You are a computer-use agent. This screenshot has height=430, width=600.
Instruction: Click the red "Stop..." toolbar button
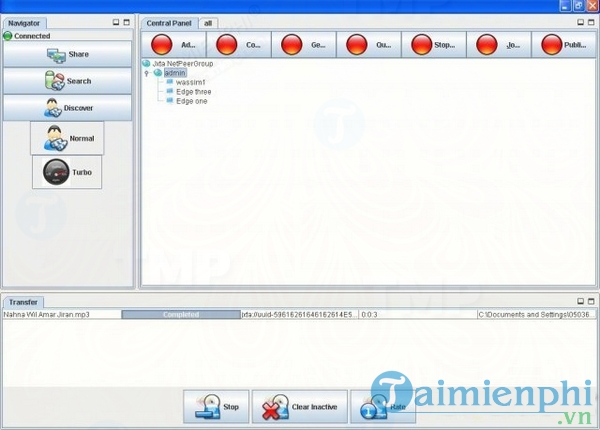[x=433, y=45]
